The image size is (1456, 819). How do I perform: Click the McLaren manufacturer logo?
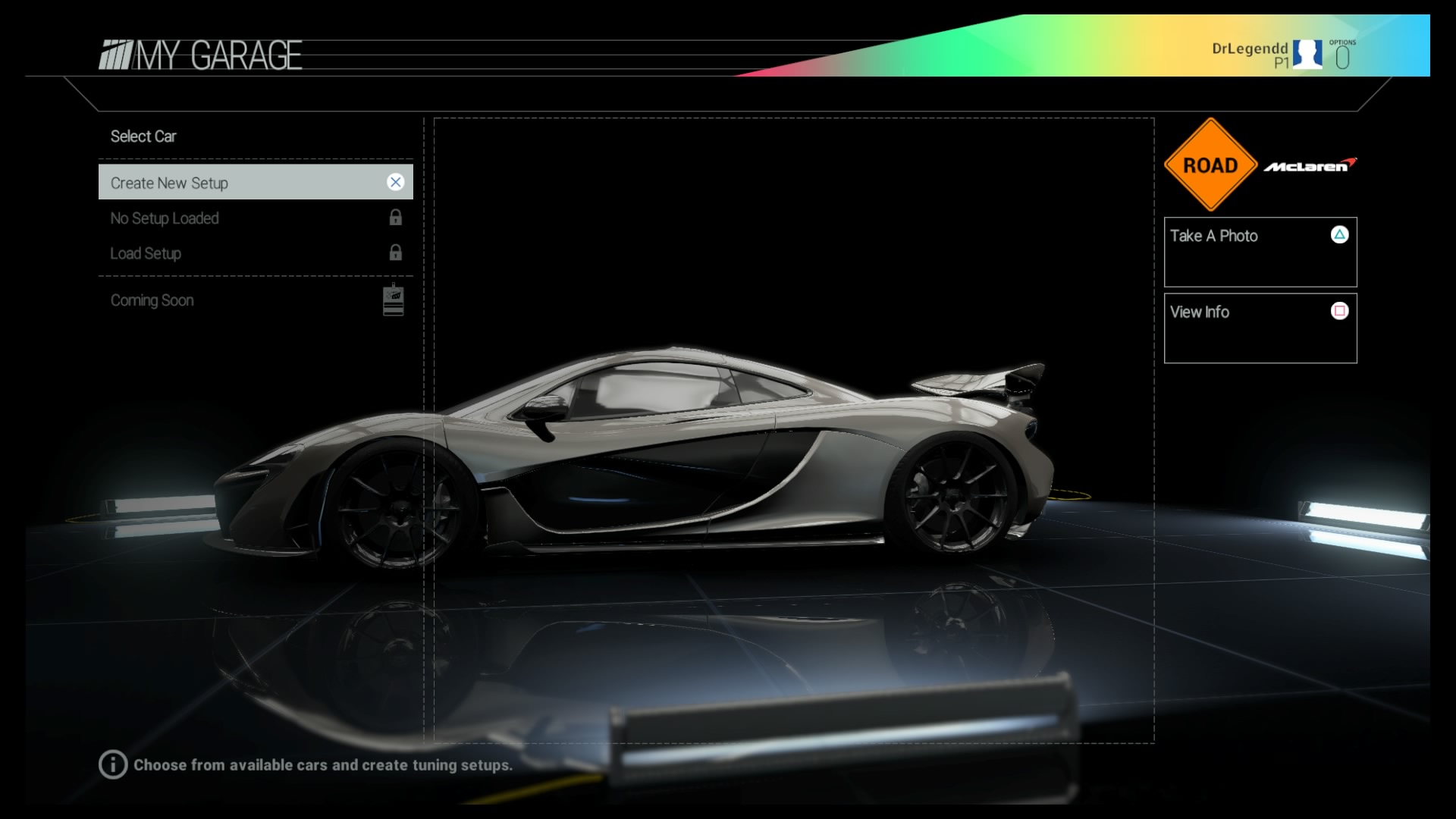[x=1310, y=165]
